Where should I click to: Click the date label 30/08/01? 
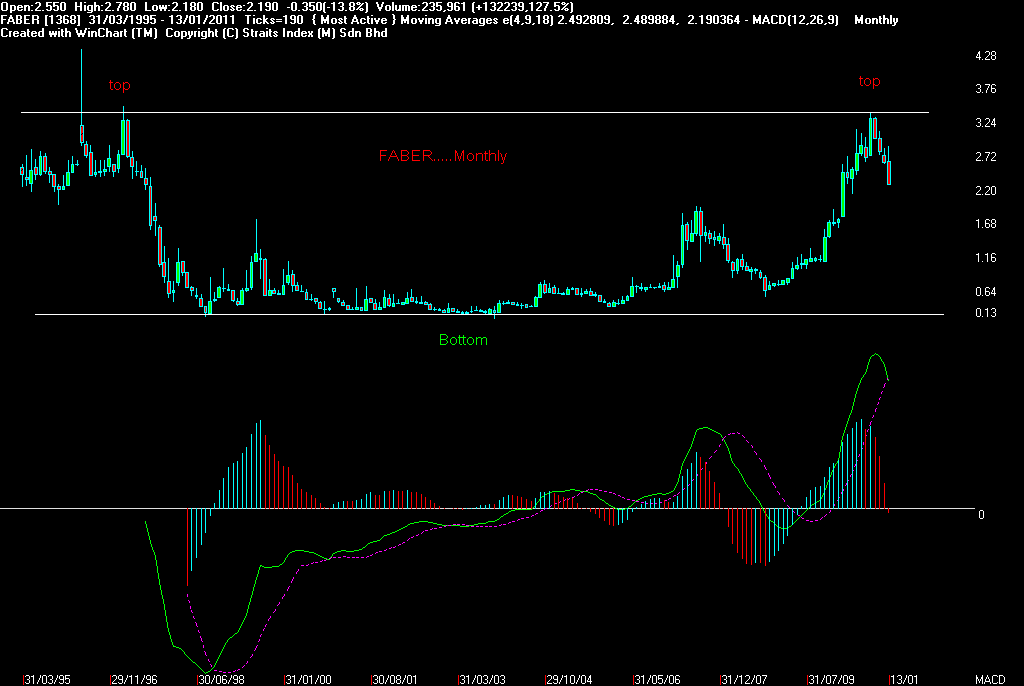(394, 679)
